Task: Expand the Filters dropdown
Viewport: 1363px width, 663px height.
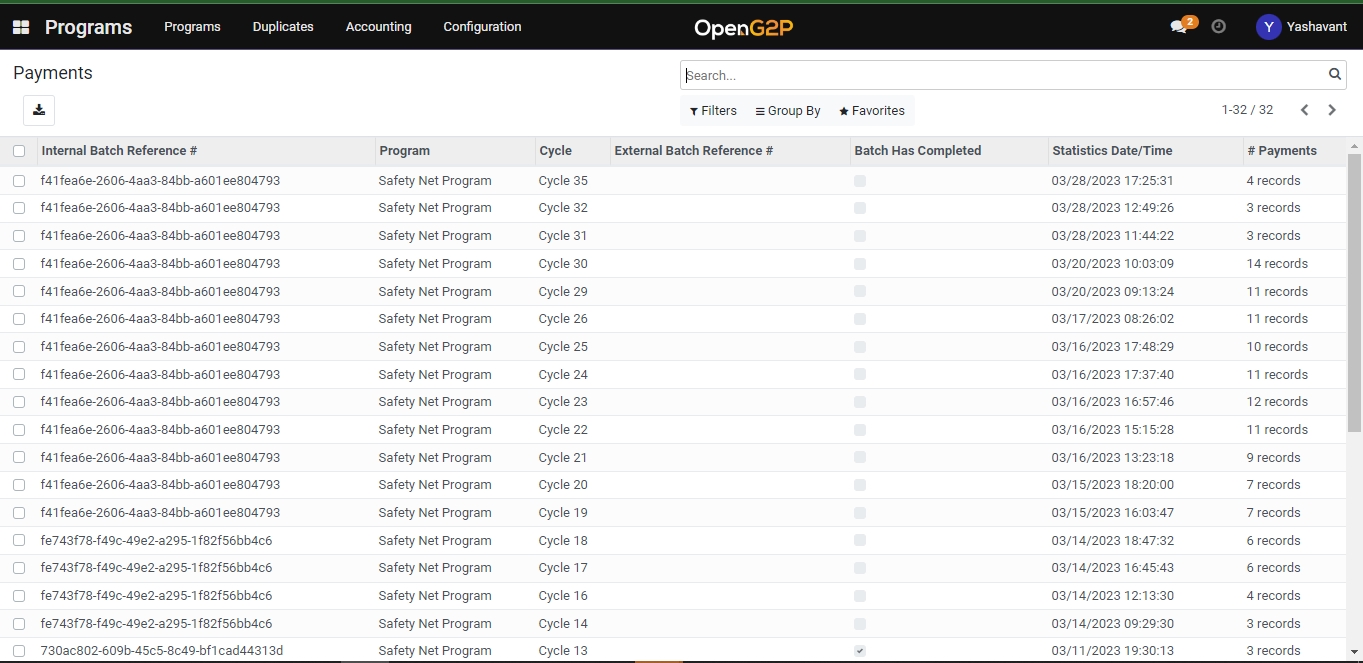Action: [713, 111]
